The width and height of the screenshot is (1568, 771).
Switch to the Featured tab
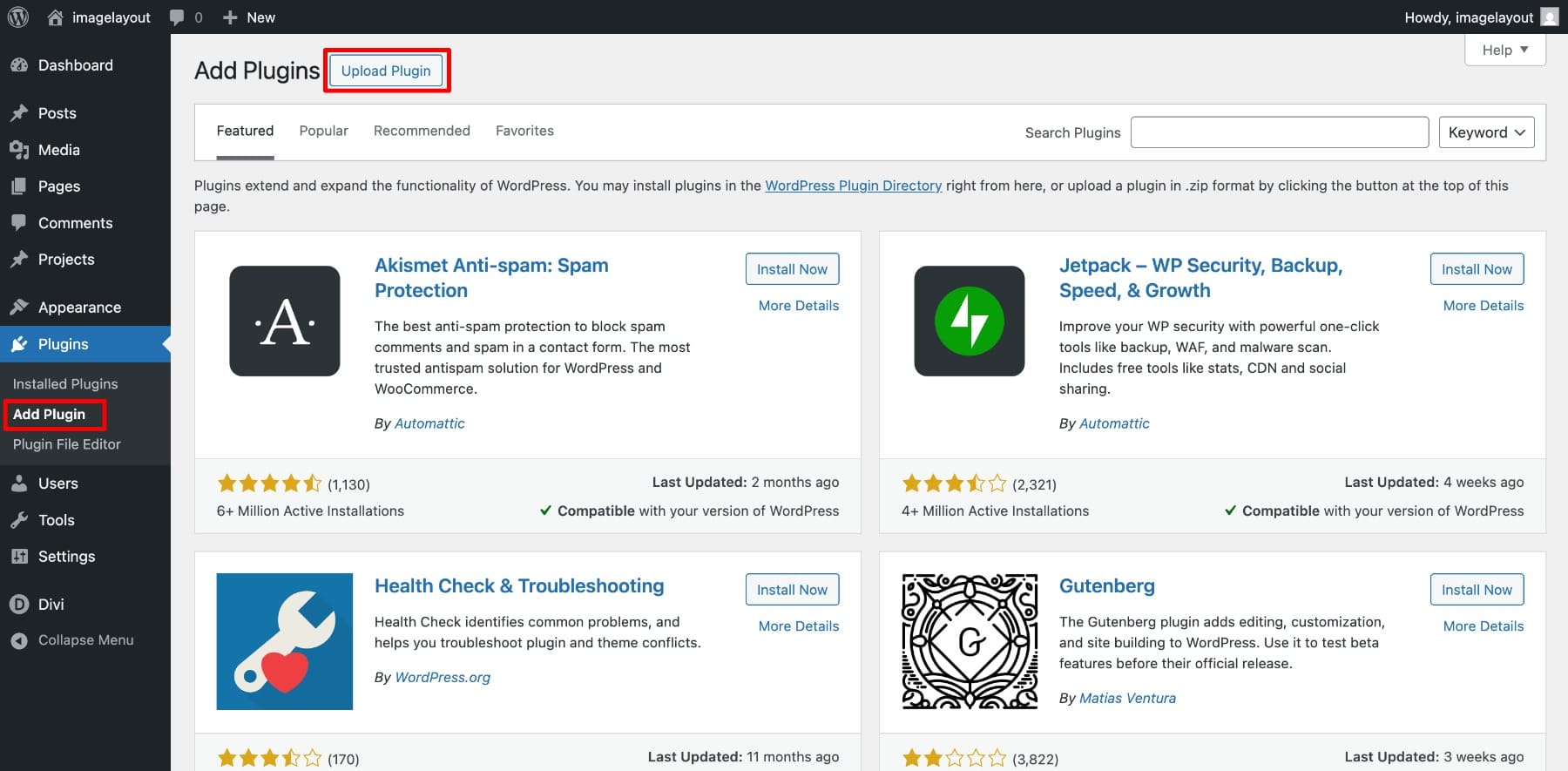tap(245, 131)
